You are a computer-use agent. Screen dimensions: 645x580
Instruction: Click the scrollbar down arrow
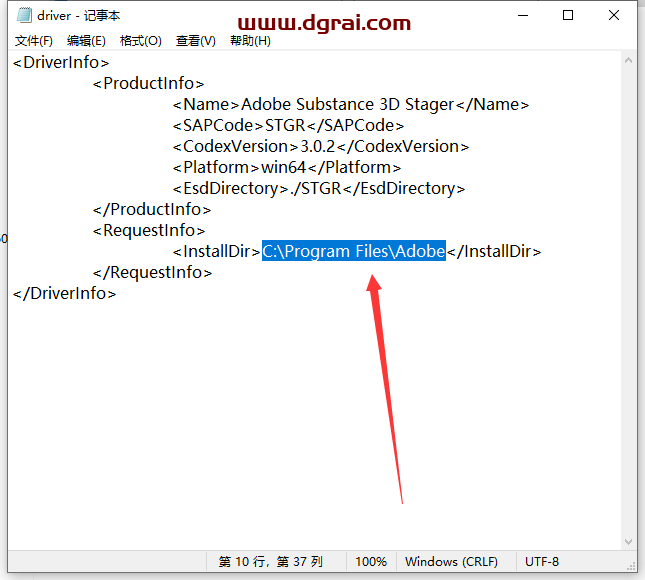click(629, 542)
